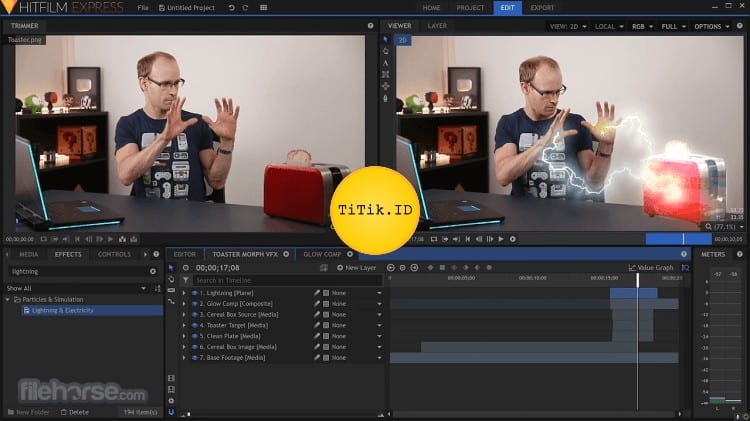The image size is (750, 421).
Task: Click the Undo arrow in top bar
Action: [x=232, y=8]
